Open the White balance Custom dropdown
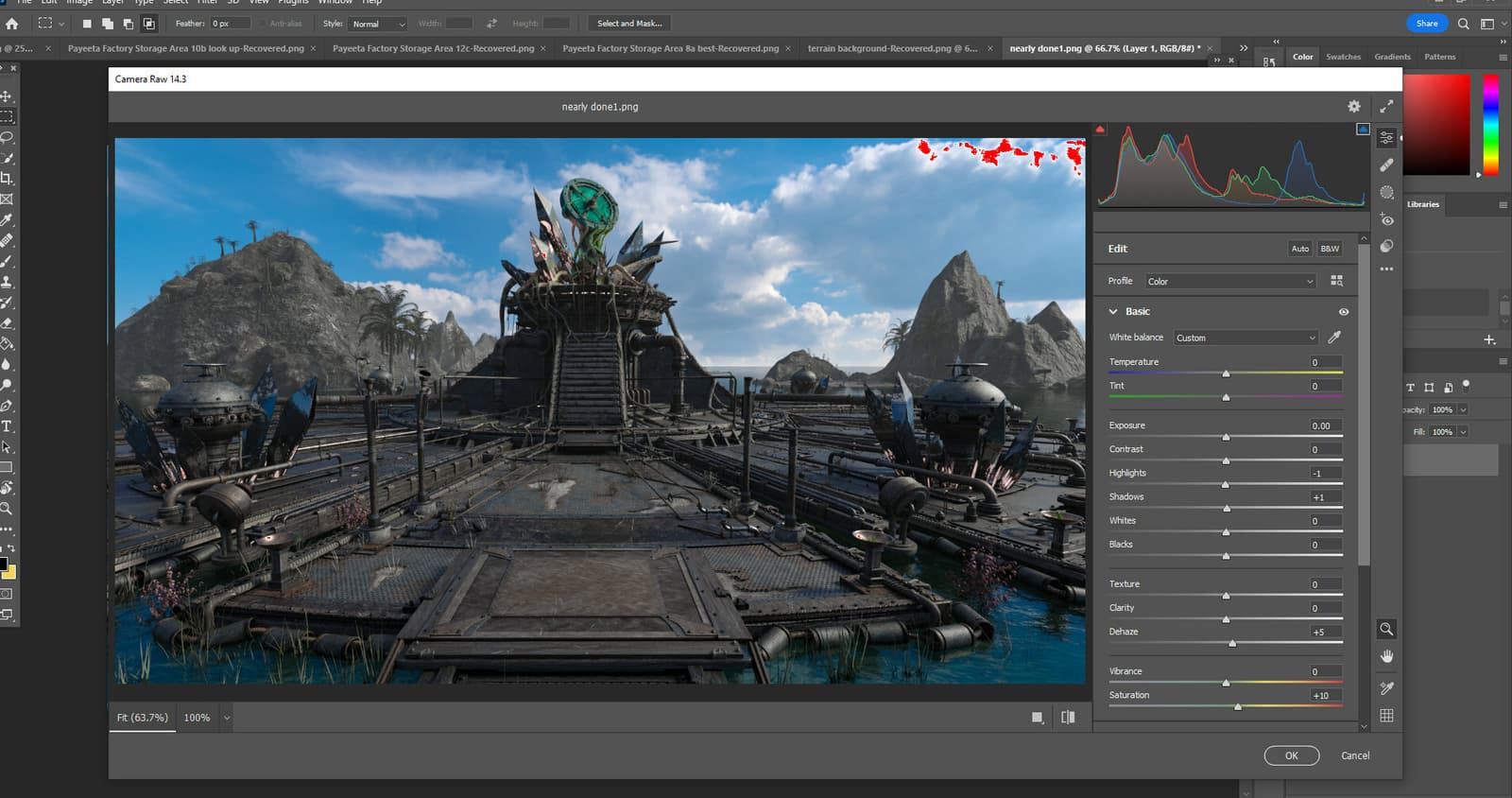The height and width of the screenshot is (798, 1512). [1246, 338]
